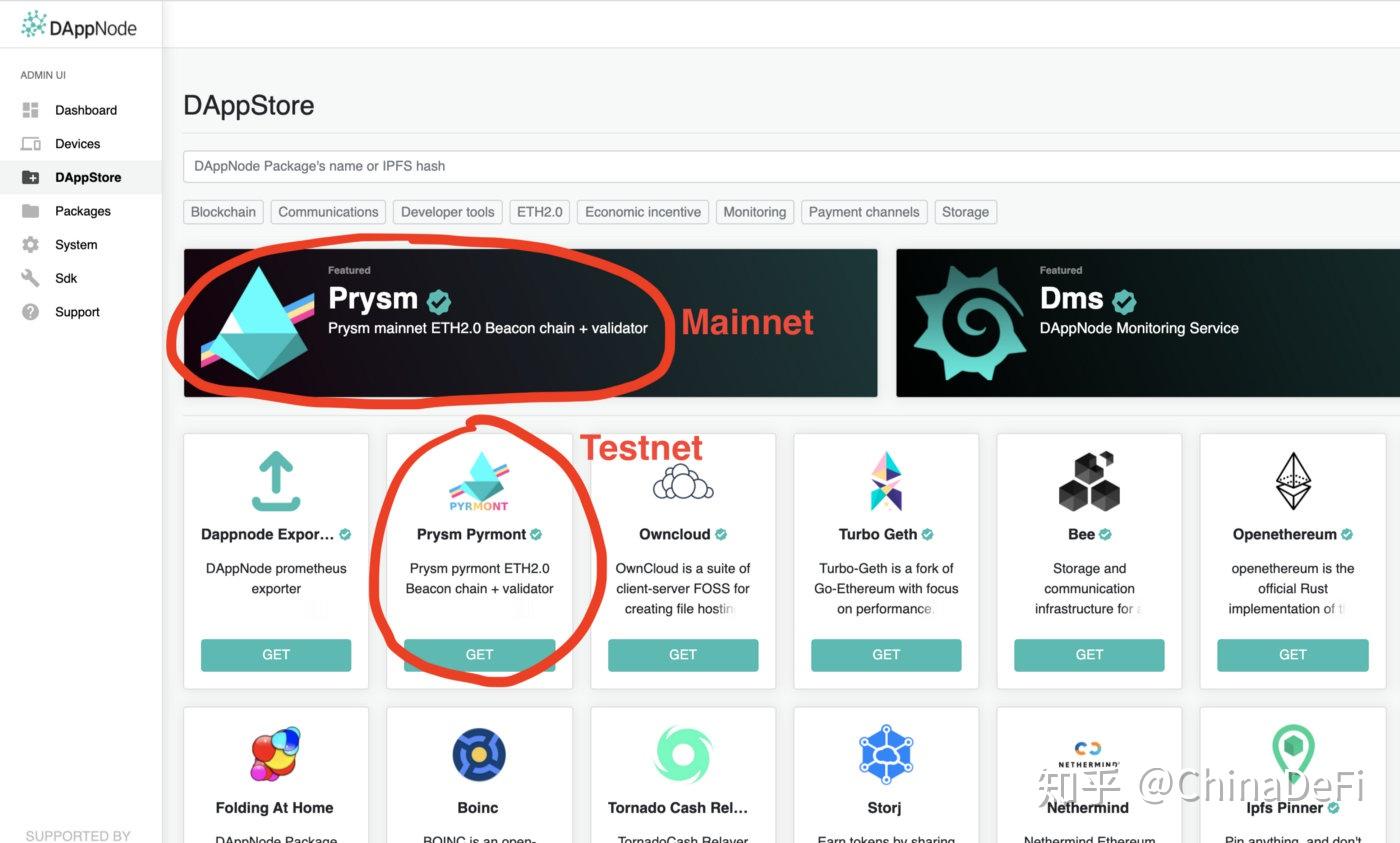Click the verified badge next to Dms
The image size is (1400, 843).
(x=1124, y=301)
